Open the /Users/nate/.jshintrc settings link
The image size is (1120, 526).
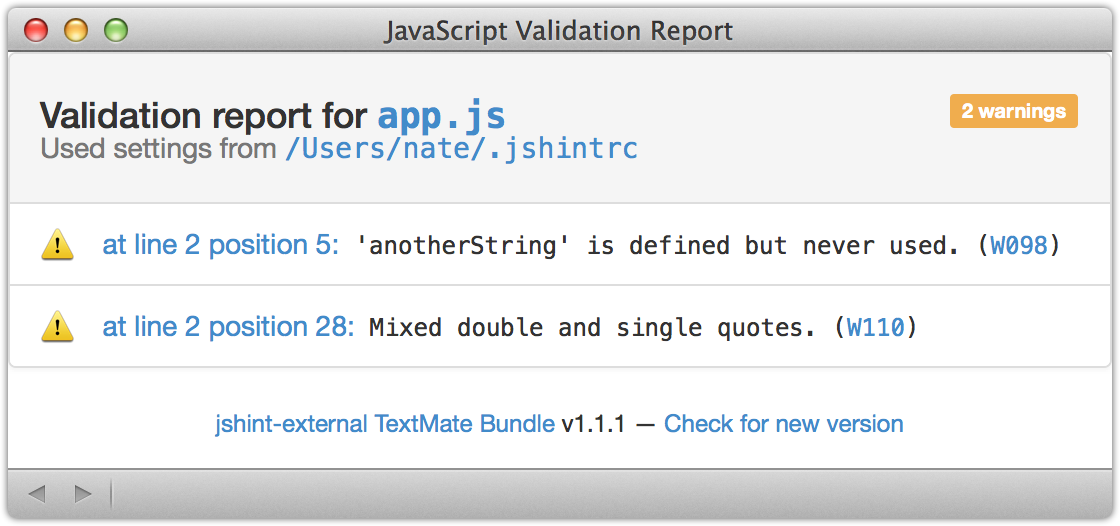pos(461,150)
